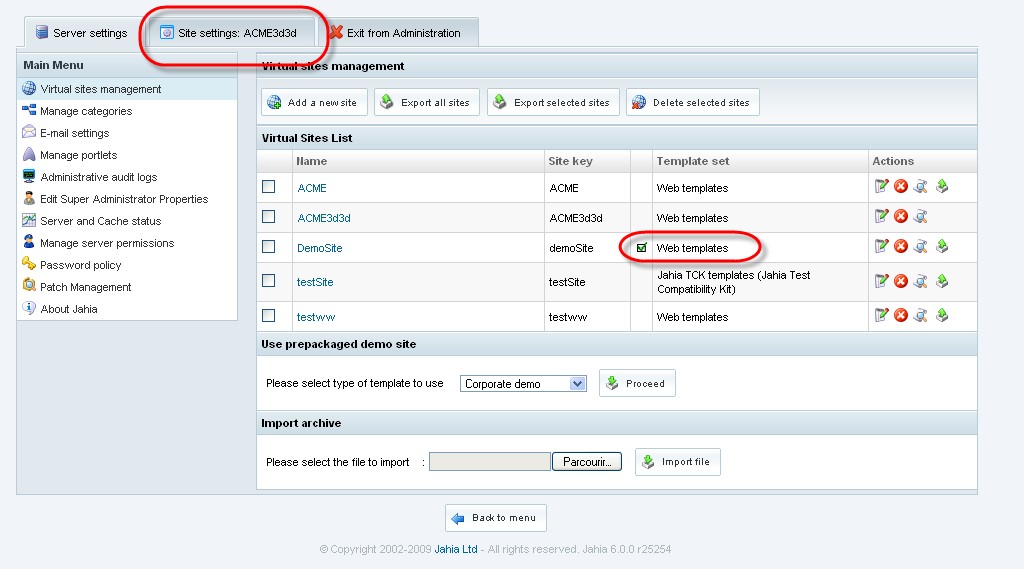Tick the checkbox for ACME site
This screenshot has height=569, width=1024.
click(268, 187)
